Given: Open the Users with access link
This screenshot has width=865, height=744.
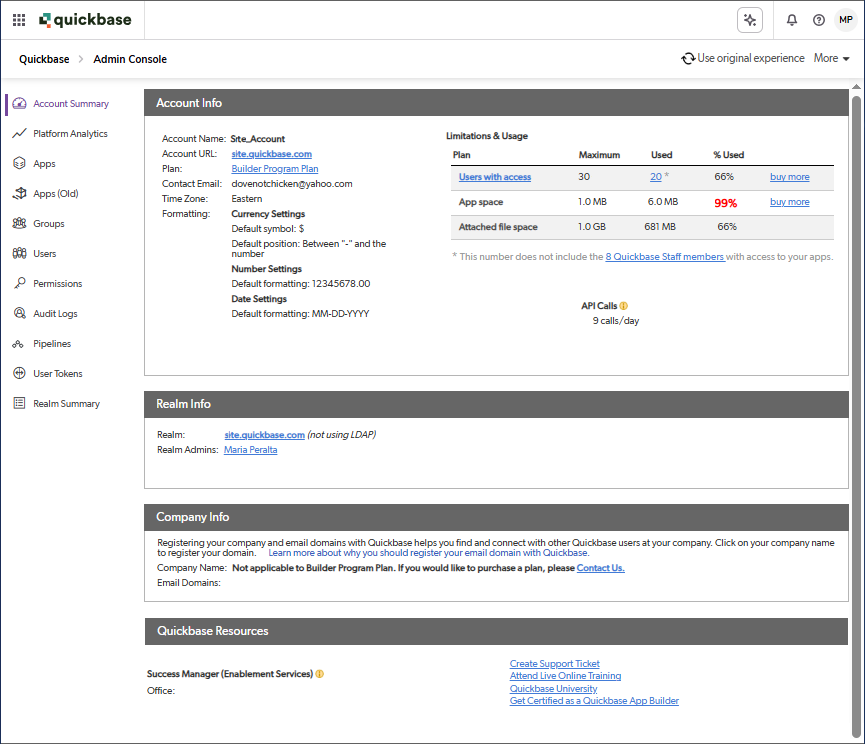Looking at the screenshot, I should pos(494,177).
